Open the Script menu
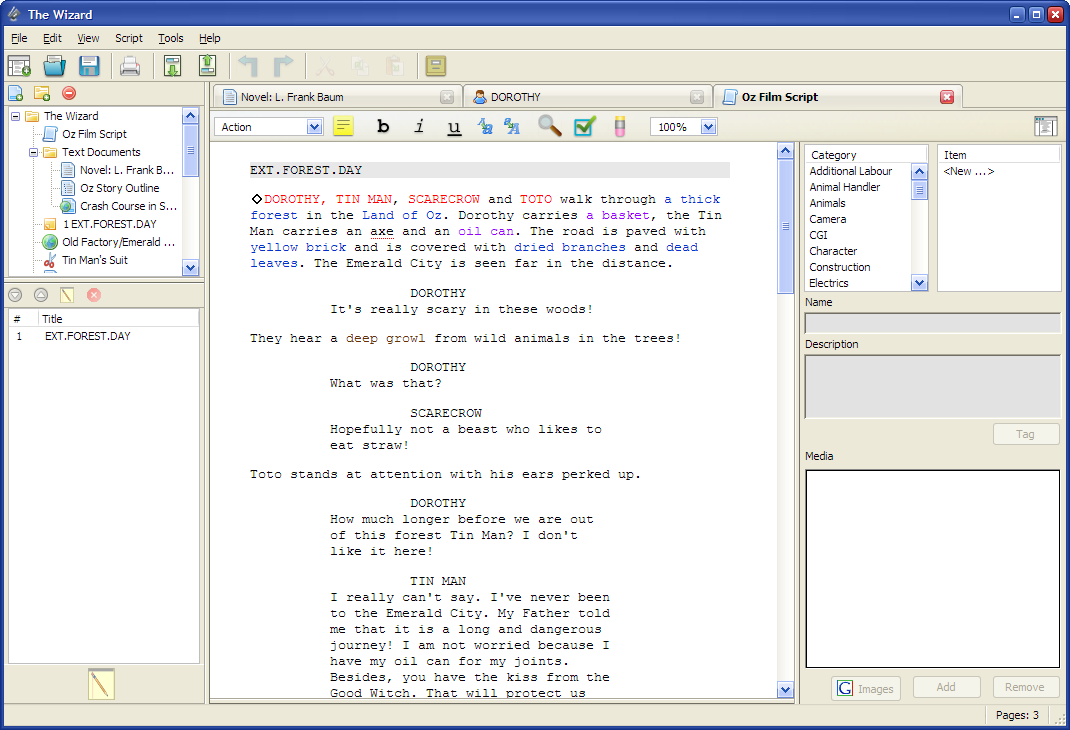This screenshot has width=1070, height=730. (x=129, y=38)
